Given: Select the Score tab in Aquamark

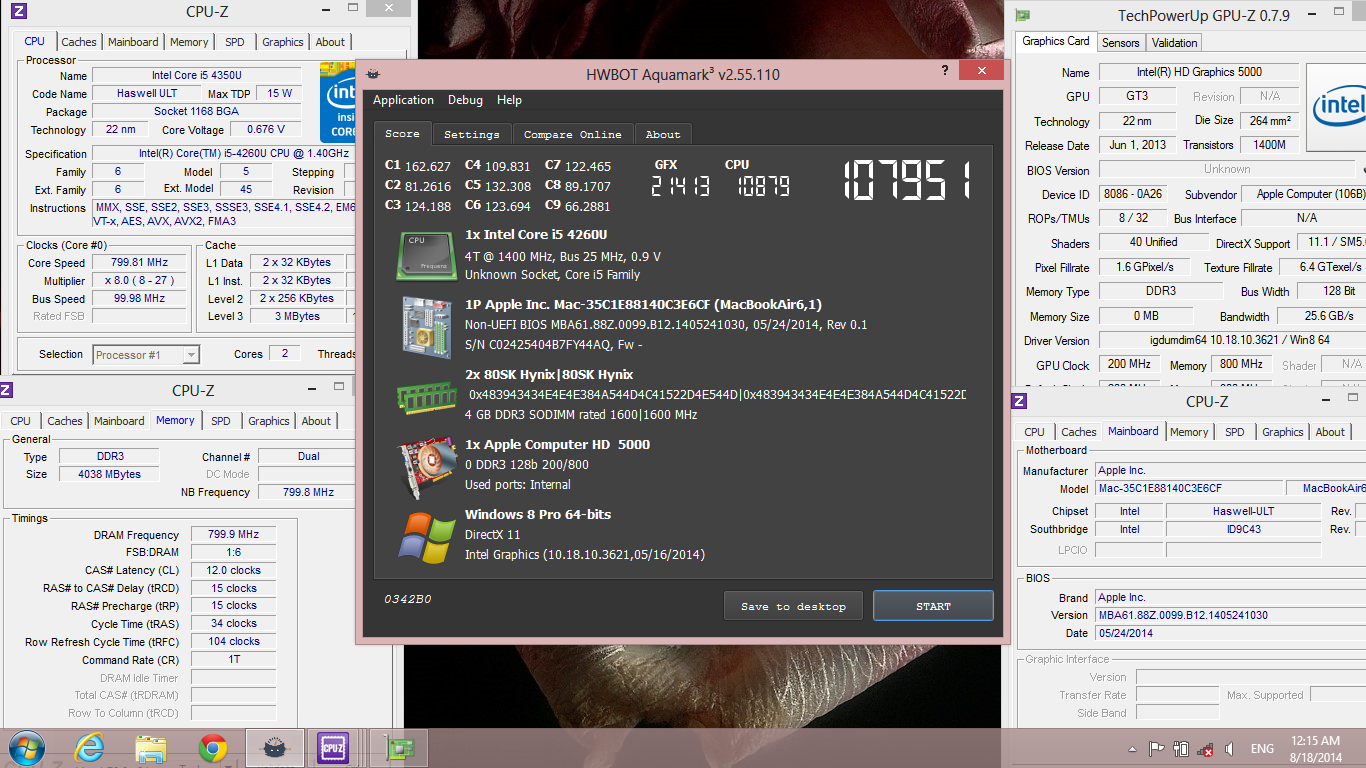Looking at the screenshot, I should pyautogui.click(x=403, y=133).
